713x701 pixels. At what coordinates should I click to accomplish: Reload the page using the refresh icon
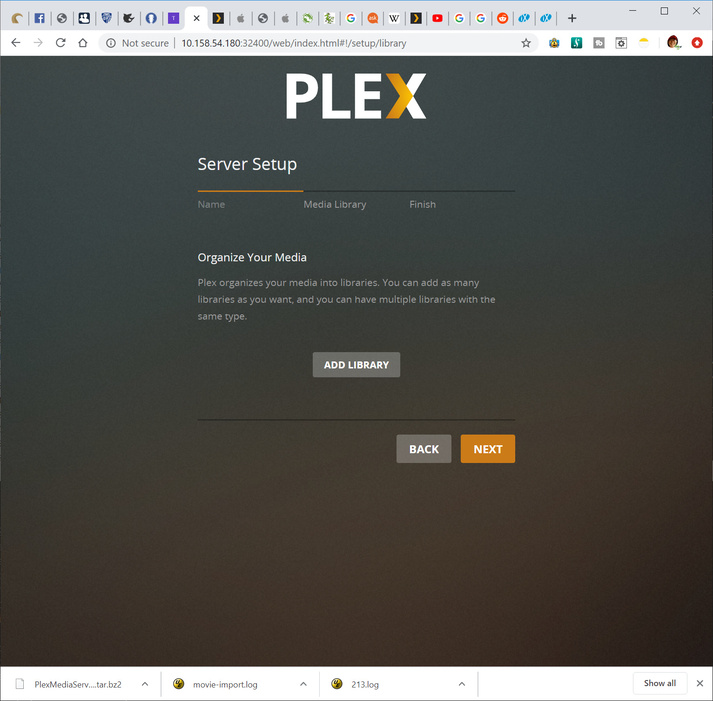(60, 43)
